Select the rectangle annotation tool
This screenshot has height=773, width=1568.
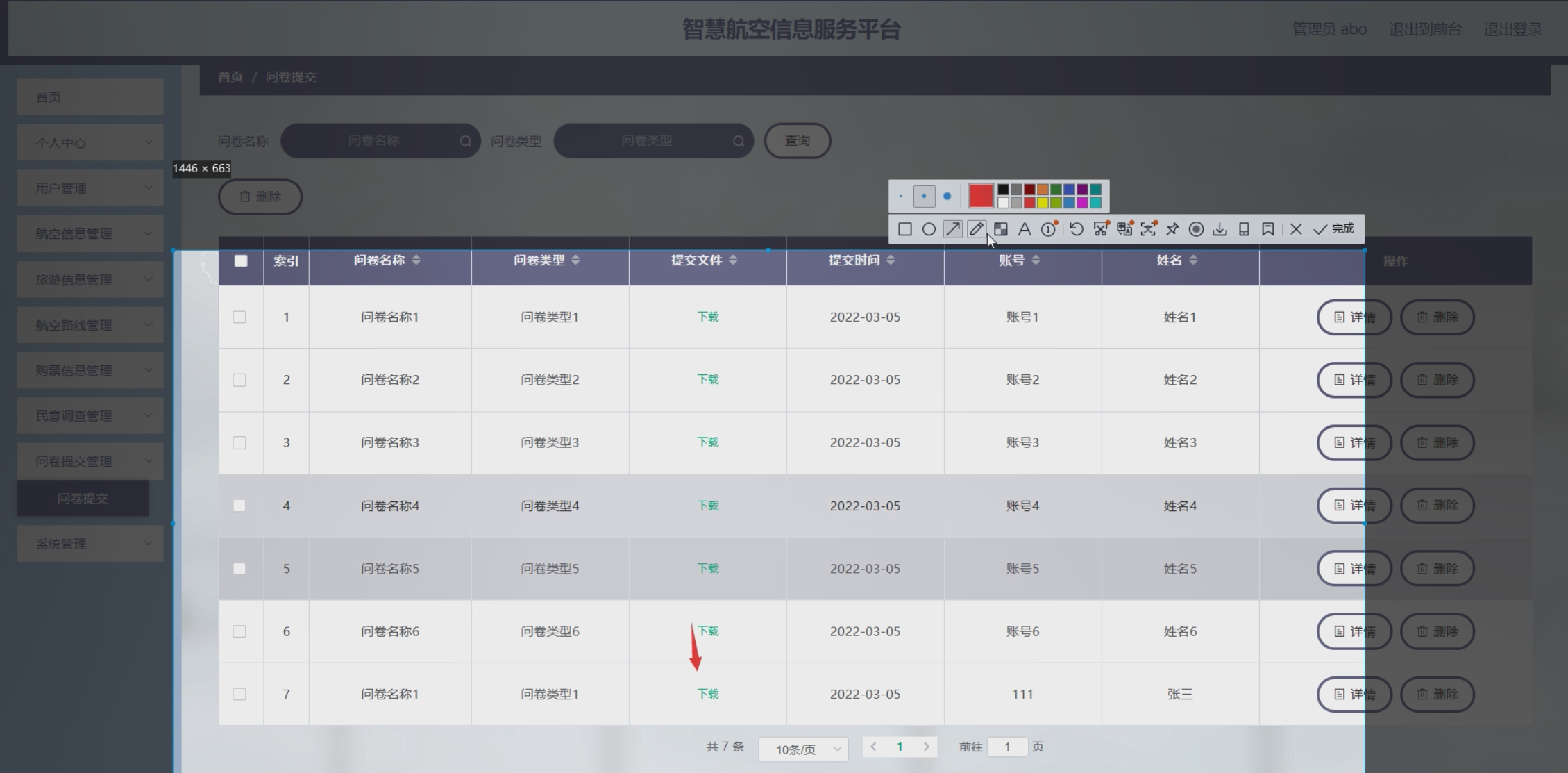coord(904,229)
